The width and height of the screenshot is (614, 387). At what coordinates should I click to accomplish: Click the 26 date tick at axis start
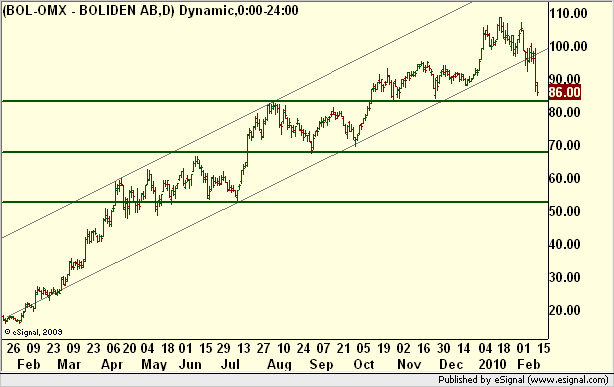13,348
